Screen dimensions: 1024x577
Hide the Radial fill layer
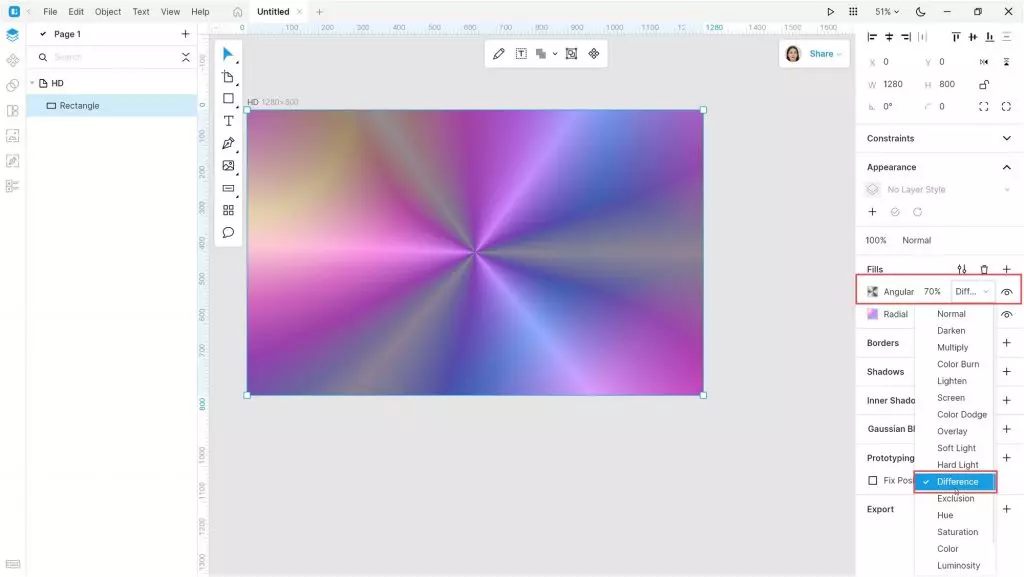(x=1006, y=314)
